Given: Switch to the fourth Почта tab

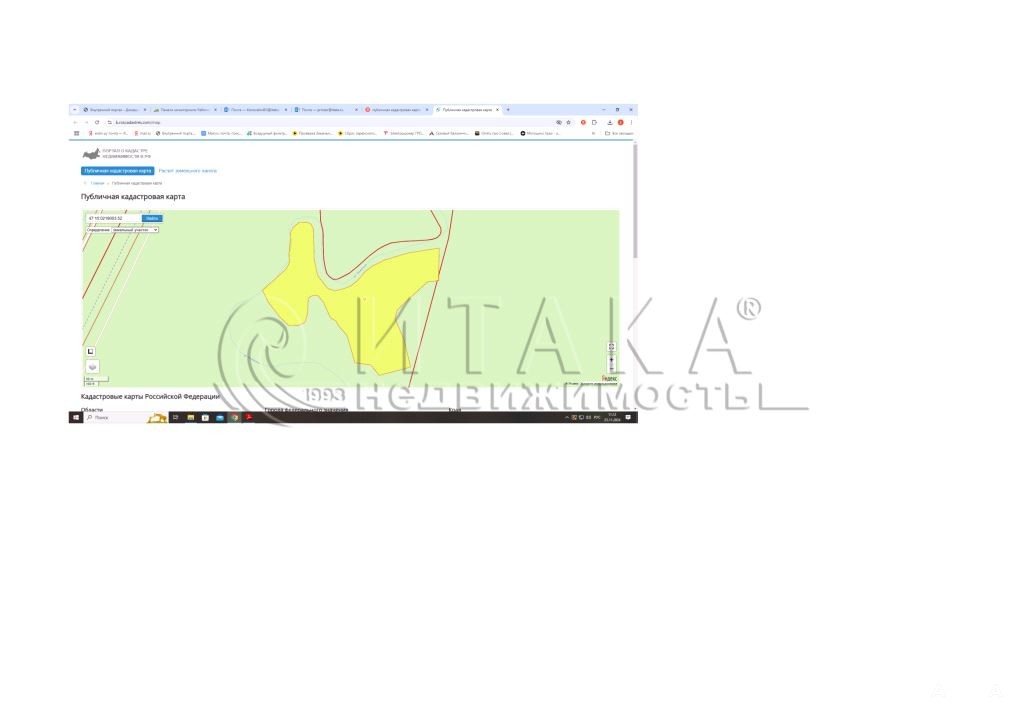Looking at the screenshot, I should pyautogui.click(x=327, y=110).
